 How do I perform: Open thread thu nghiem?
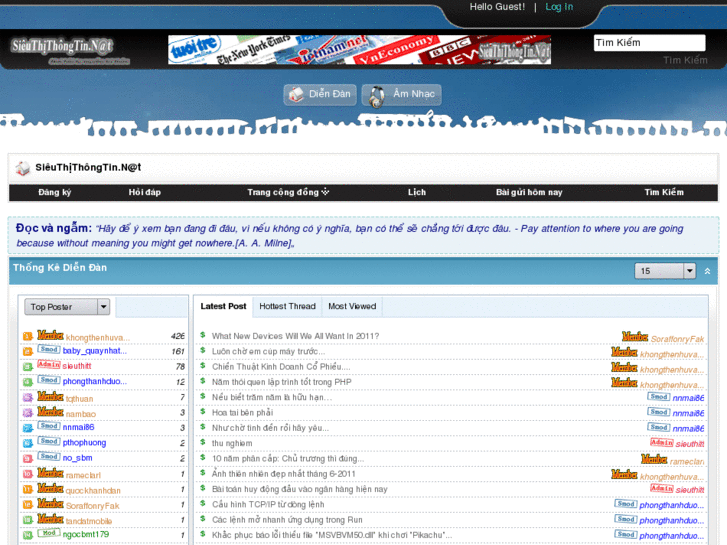(x=232, y=443)
